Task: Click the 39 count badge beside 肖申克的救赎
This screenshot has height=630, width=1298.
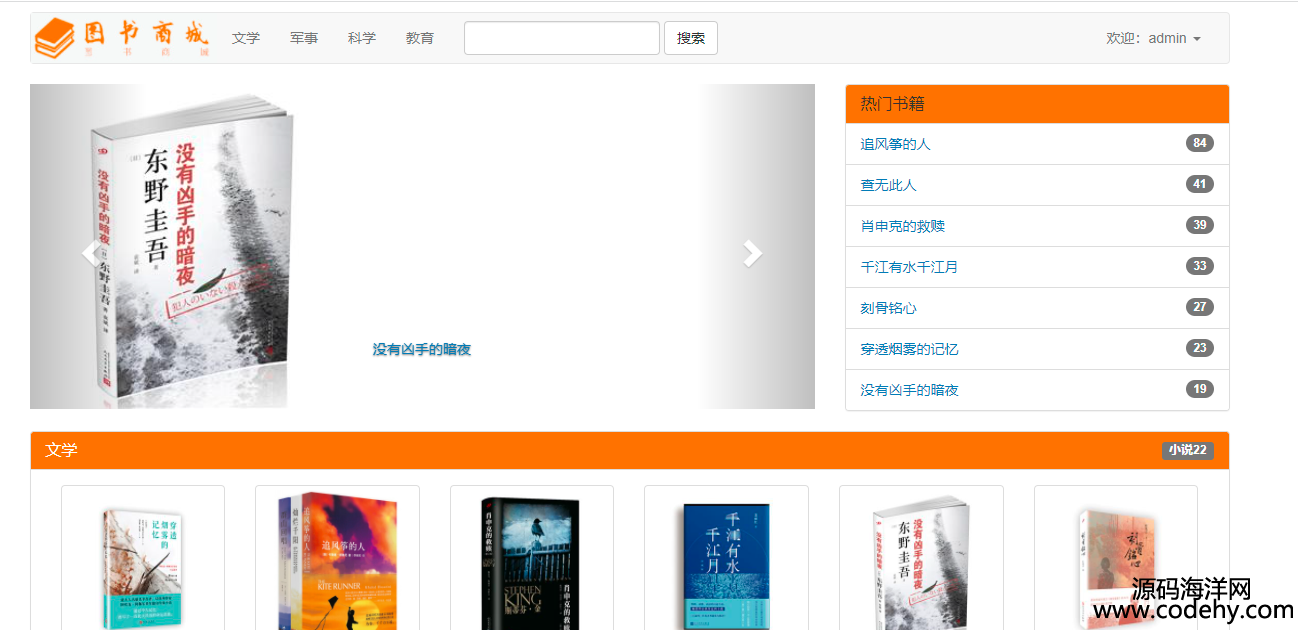Action: click(1200, 225)
